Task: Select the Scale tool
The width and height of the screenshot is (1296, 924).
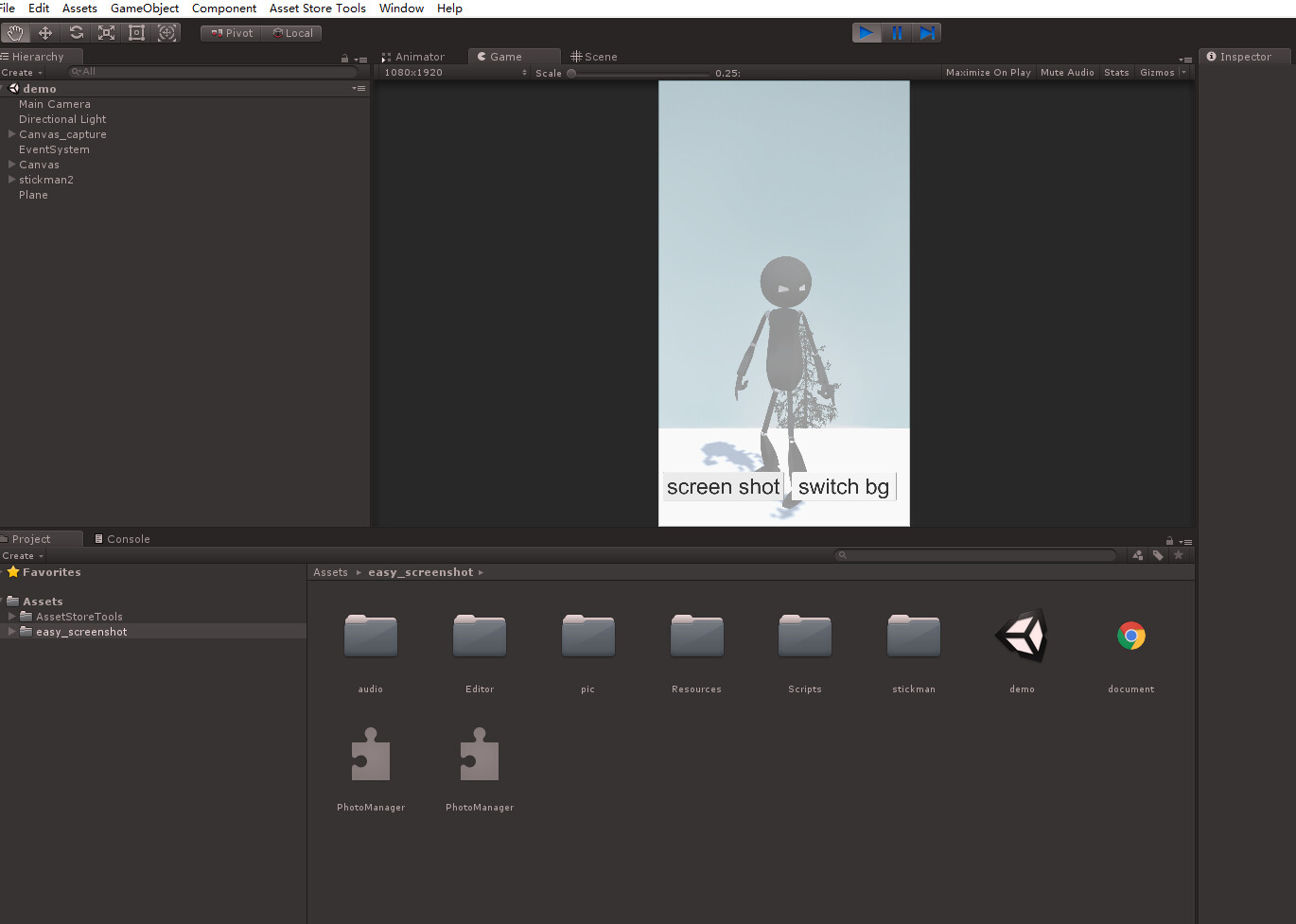Action: coord(106,32)
